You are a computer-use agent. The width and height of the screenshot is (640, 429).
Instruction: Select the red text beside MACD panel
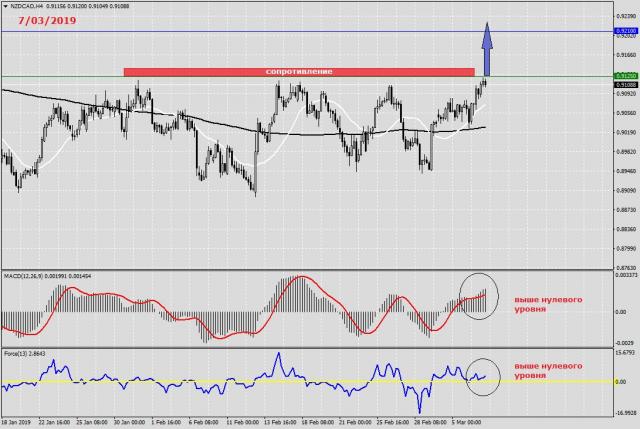point(546,305)
